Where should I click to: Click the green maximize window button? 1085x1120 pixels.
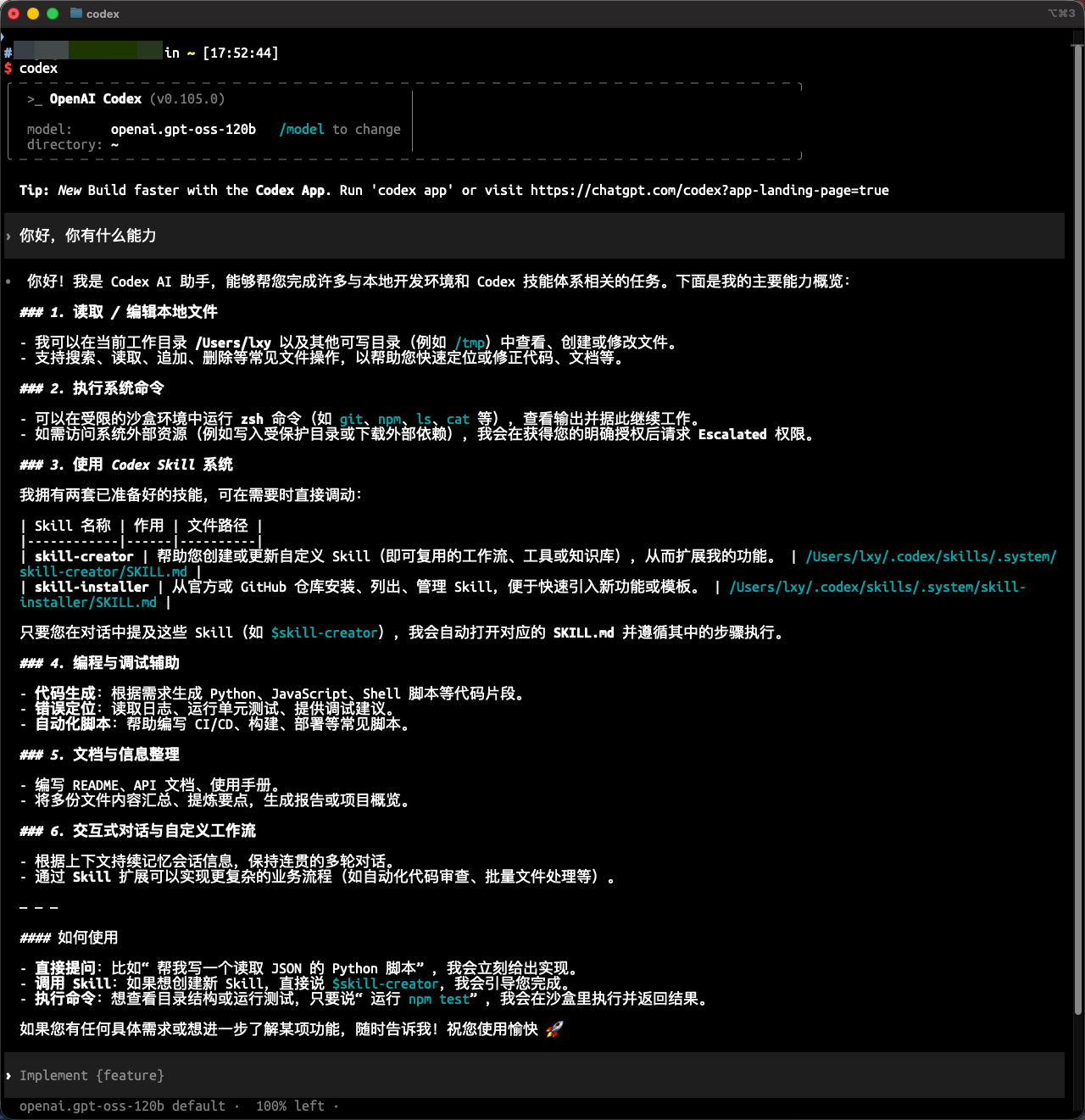tap(53, 14)
